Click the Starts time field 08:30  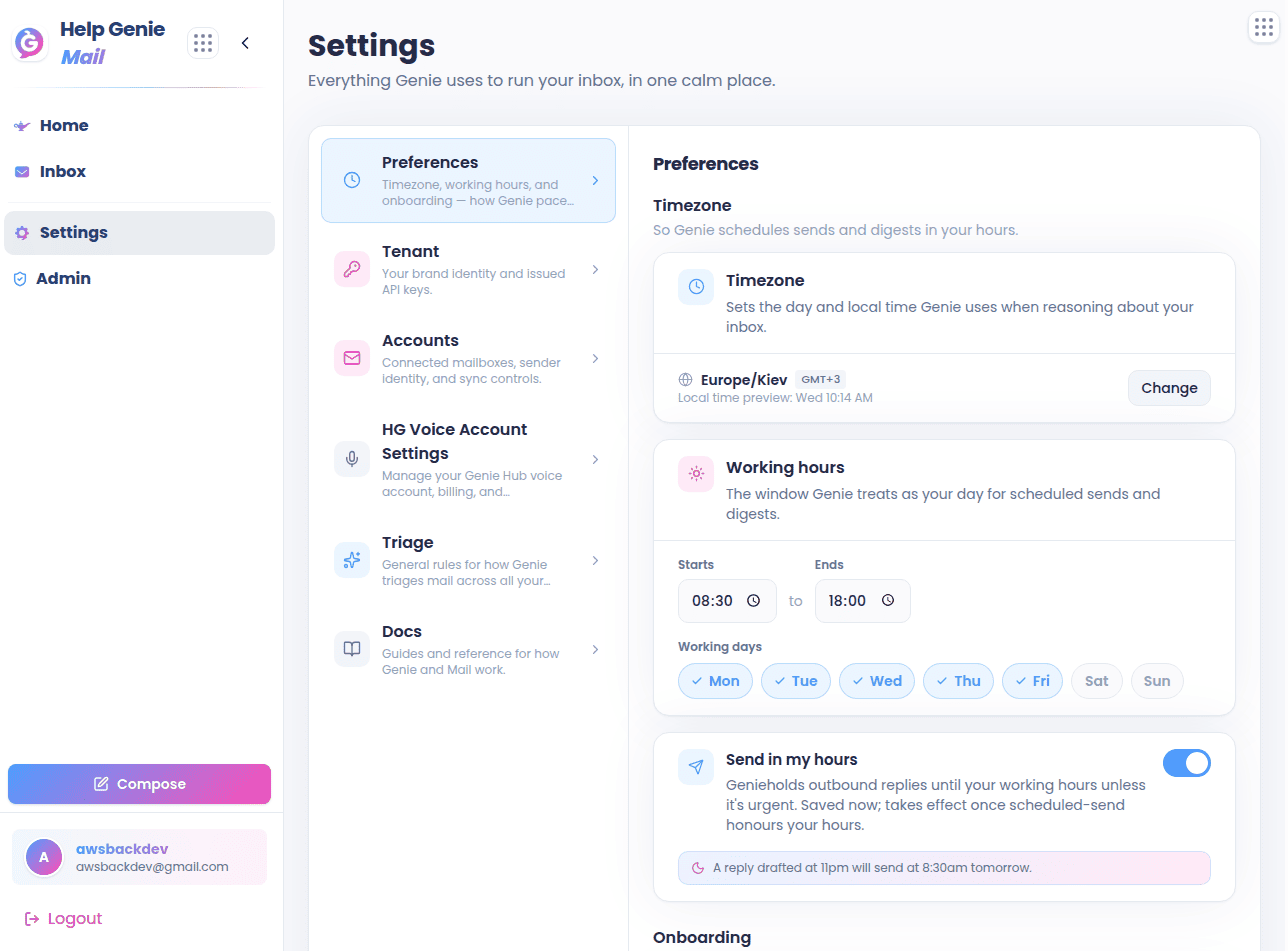727,601
